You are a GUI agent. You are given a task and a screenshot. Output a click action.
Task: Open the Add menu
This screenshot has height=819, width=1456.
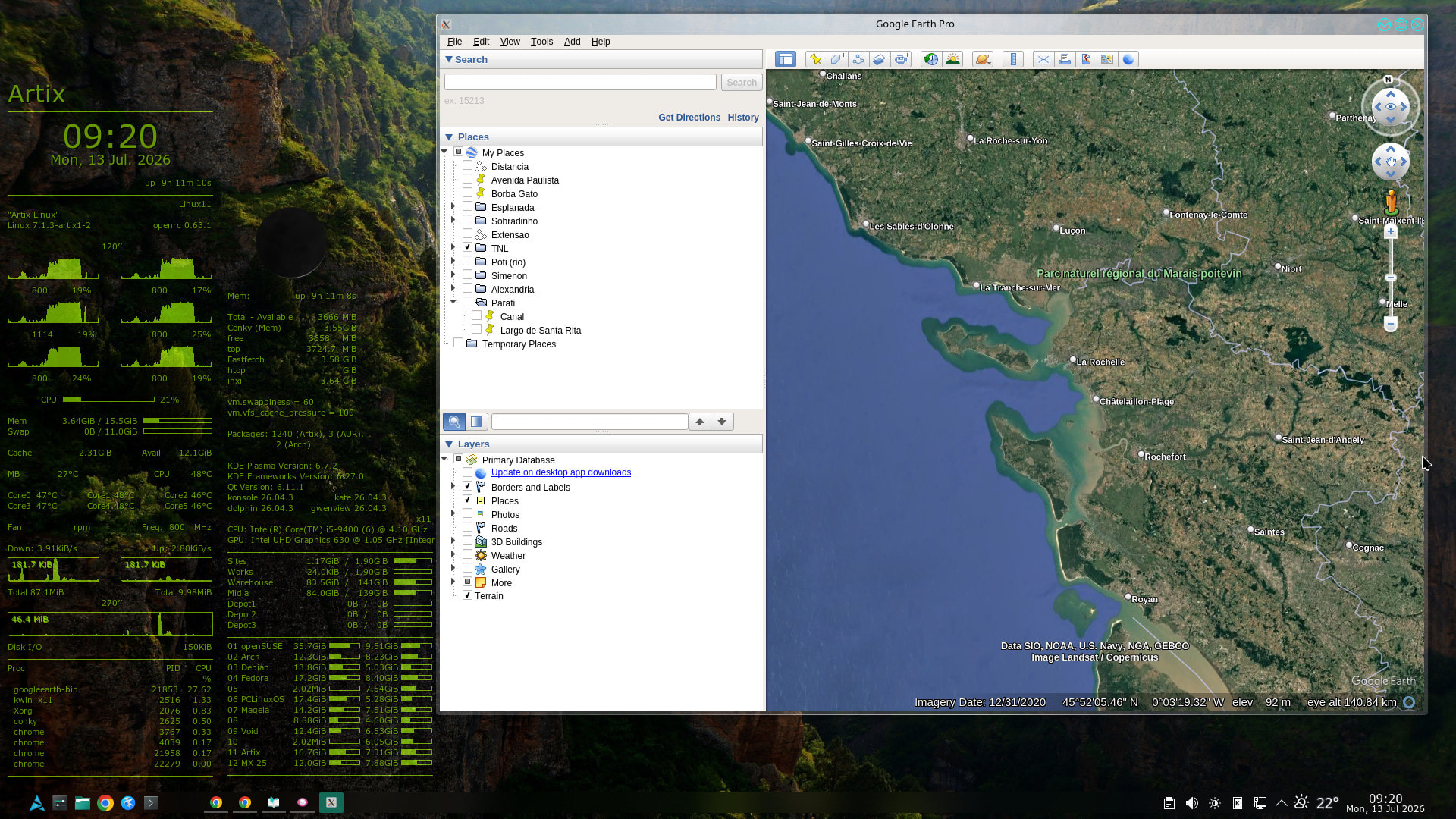572,42
